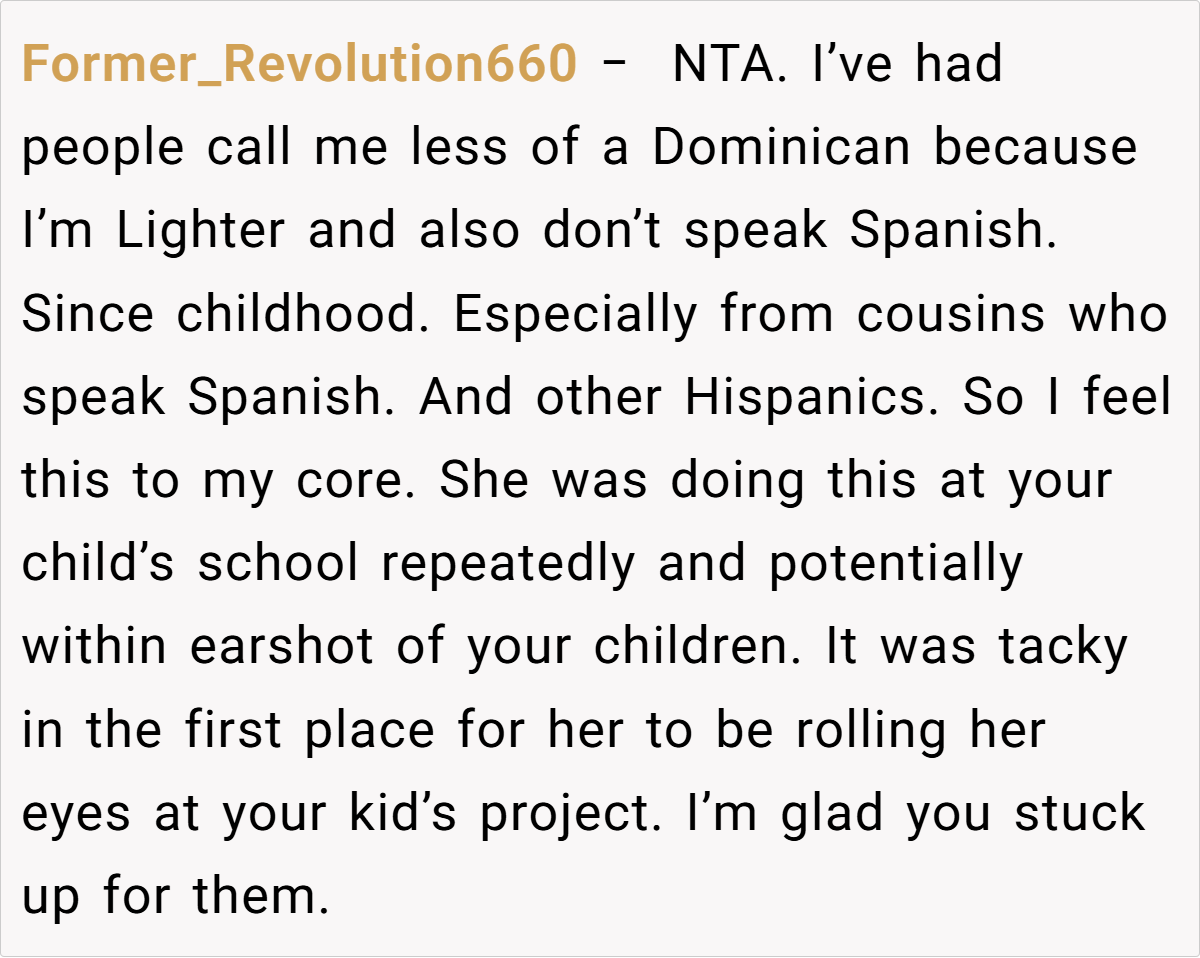Image resolution: width=1200 pixels, height=958 pixels.
Task: Place cursor on the word "repeatedly"
Action: click(x=508, y=564)
